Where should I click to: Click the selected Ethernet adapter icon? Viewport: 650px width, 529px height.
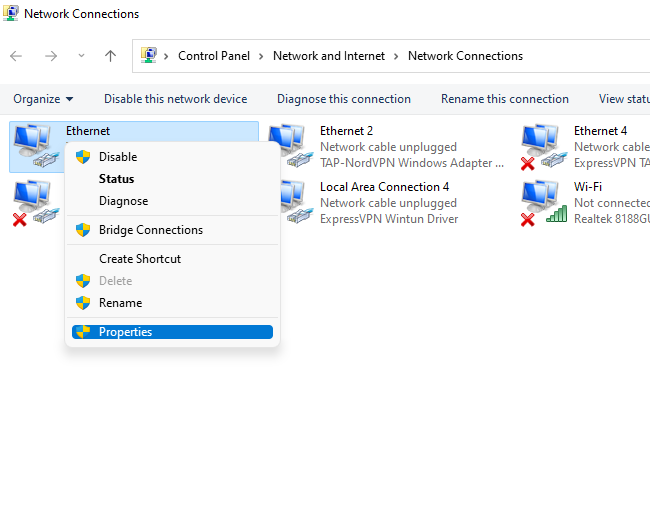34,145
